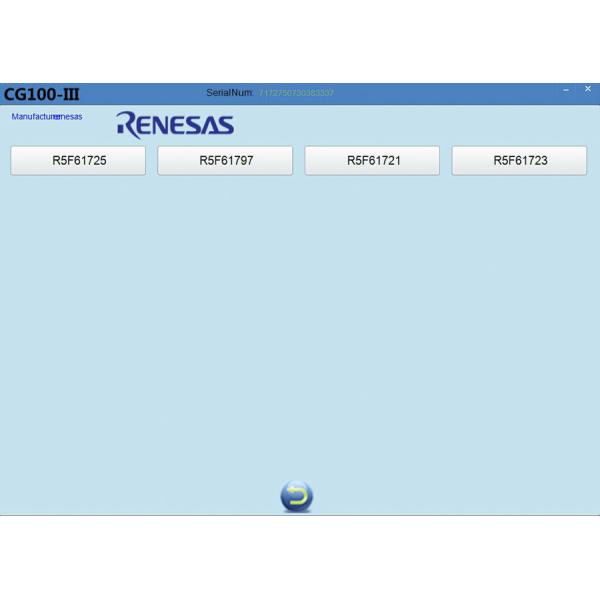Minimize the CG100-III window

click(566, 90)
